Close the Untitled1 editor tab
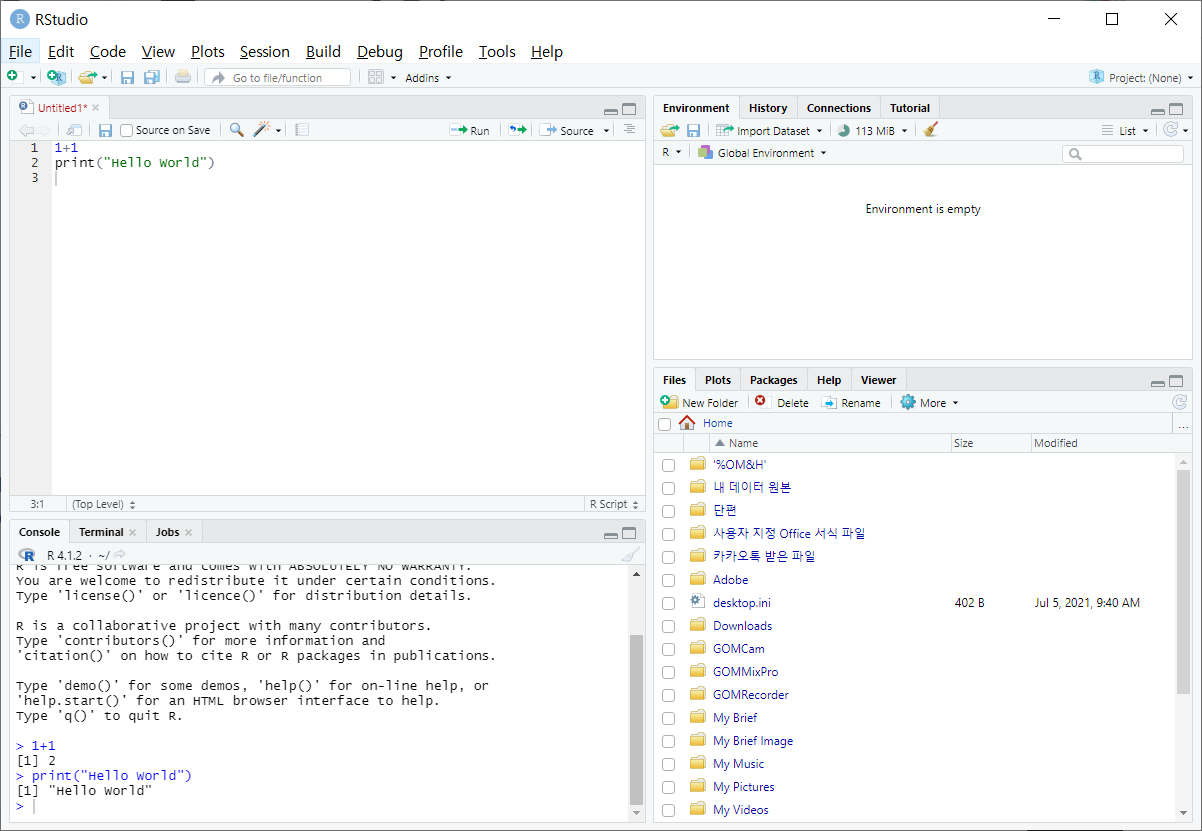This screenshot has height=831, width=1202. (x=96, y=108)
